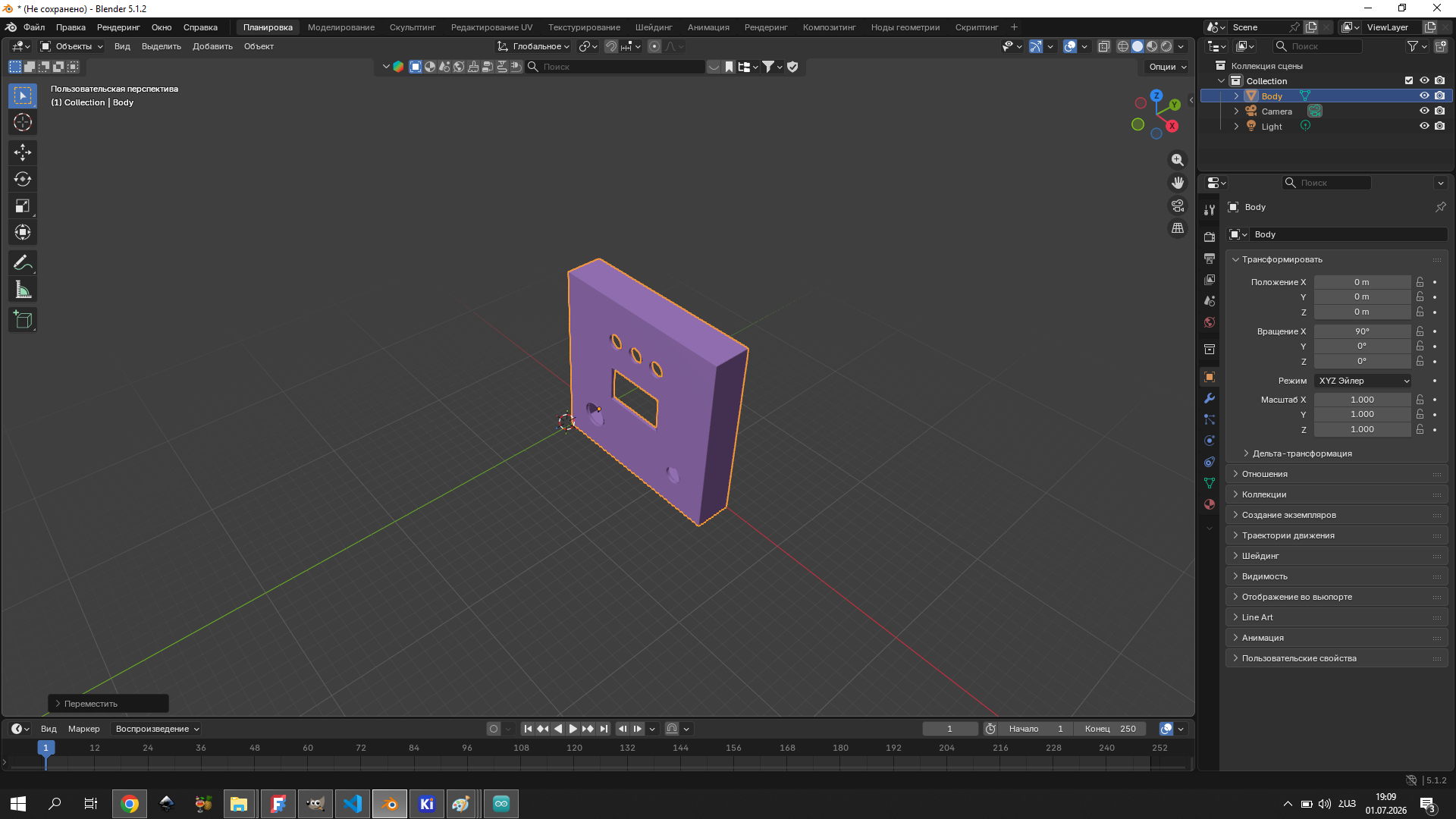The height and width of the screenshot is (819, 1456).
Task: Toggle the camera view icon
Action: point(1178,206)
